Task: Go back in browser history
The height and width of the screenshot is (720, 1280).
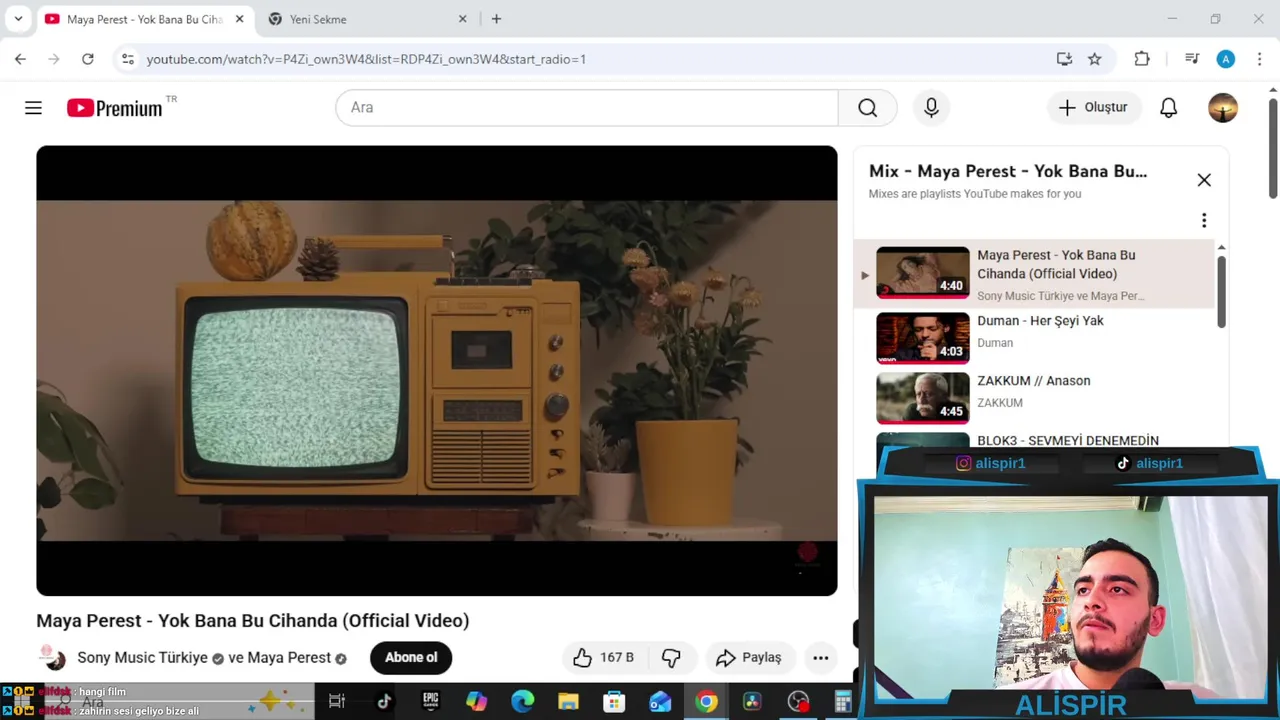Action: [20, 59]
